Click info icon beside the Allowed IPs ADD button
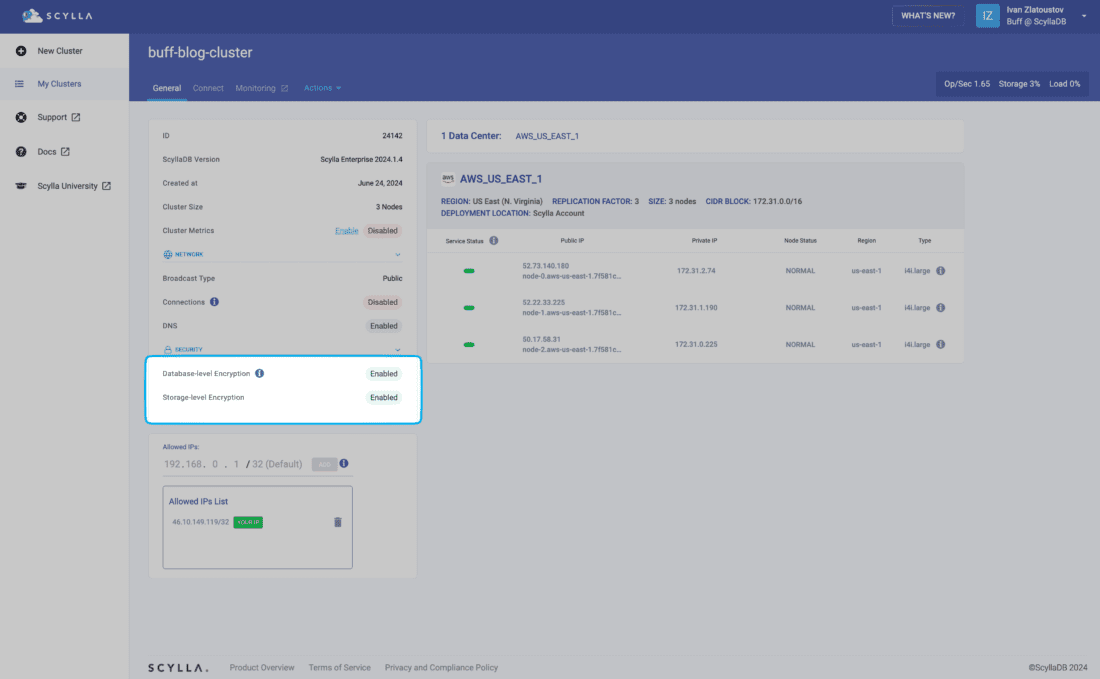This screenshot has height=679, width=1100. (x=344, y=464)
